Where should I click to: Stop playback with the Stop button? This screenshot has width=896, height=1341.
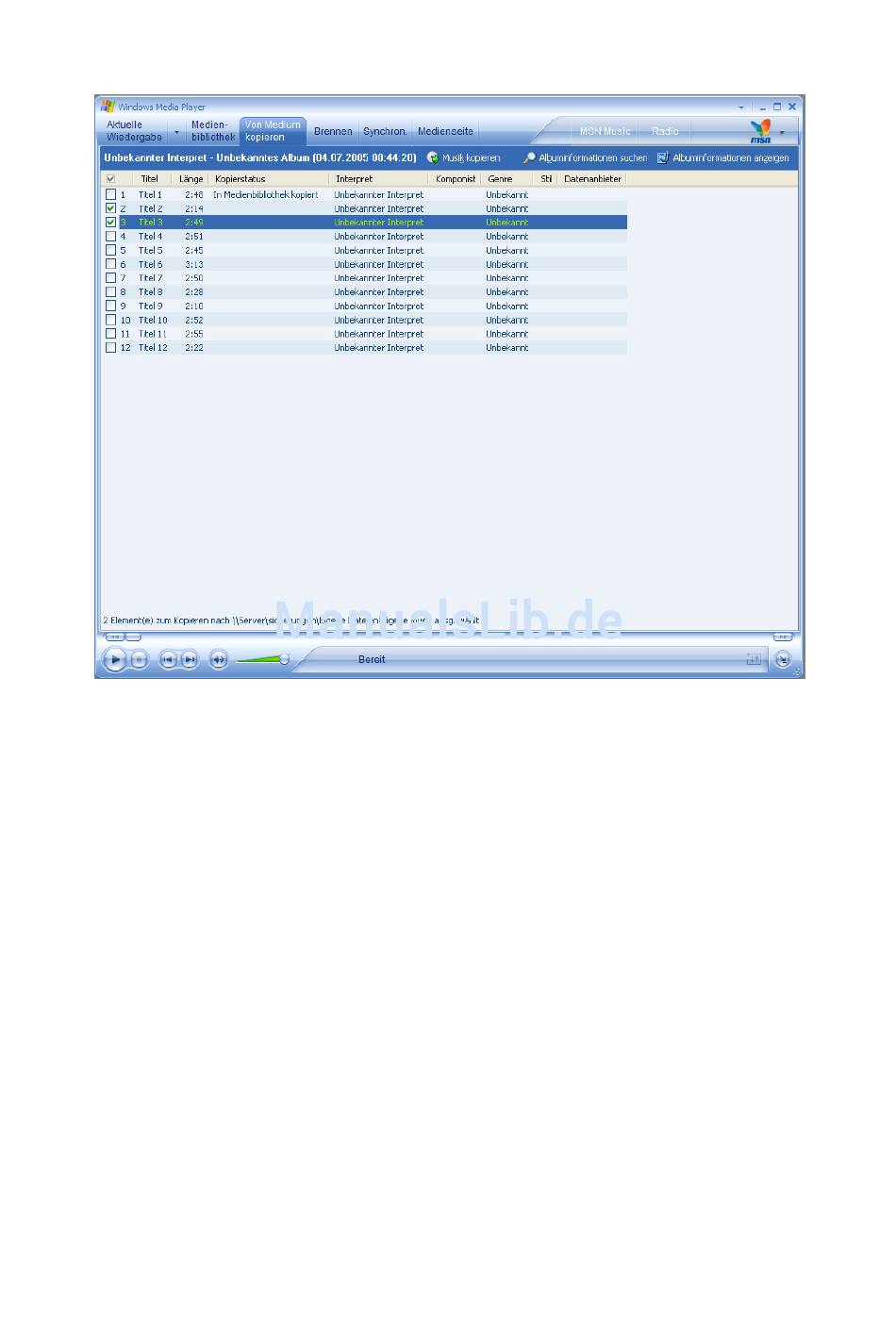click(x=139, y=660)
